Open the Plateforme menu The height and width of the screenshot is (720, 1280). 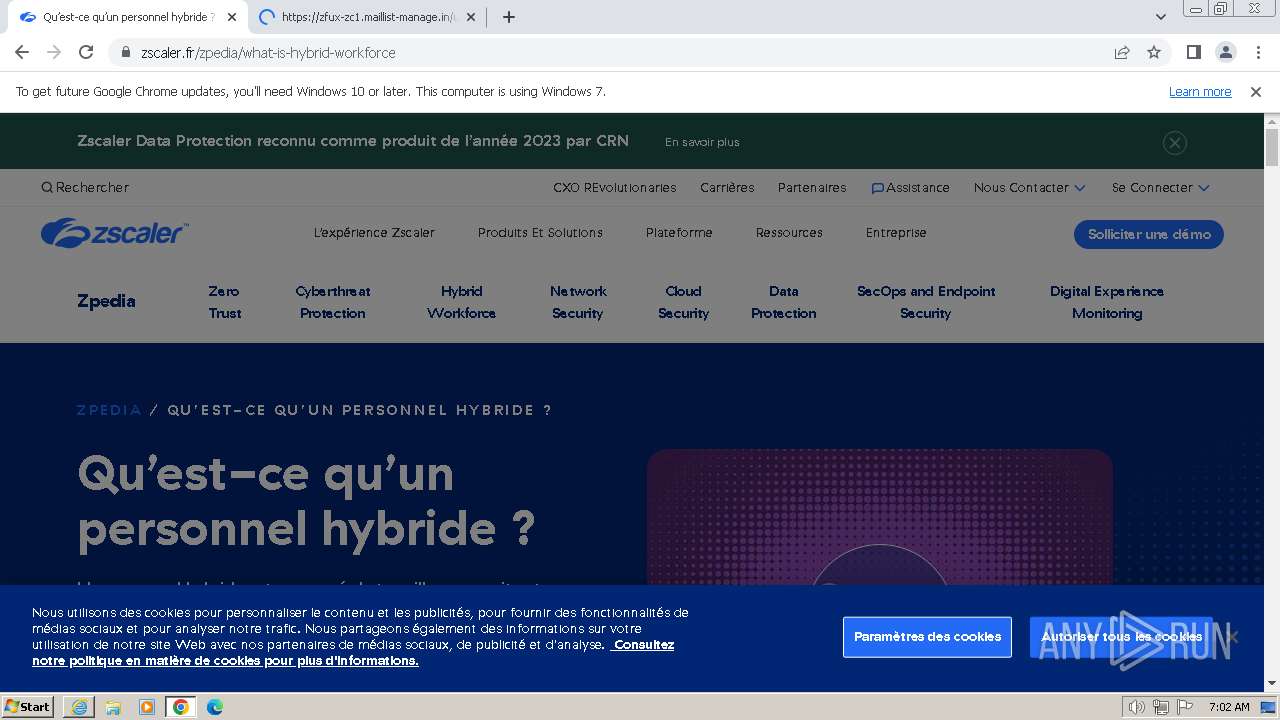tap(679, 233)
